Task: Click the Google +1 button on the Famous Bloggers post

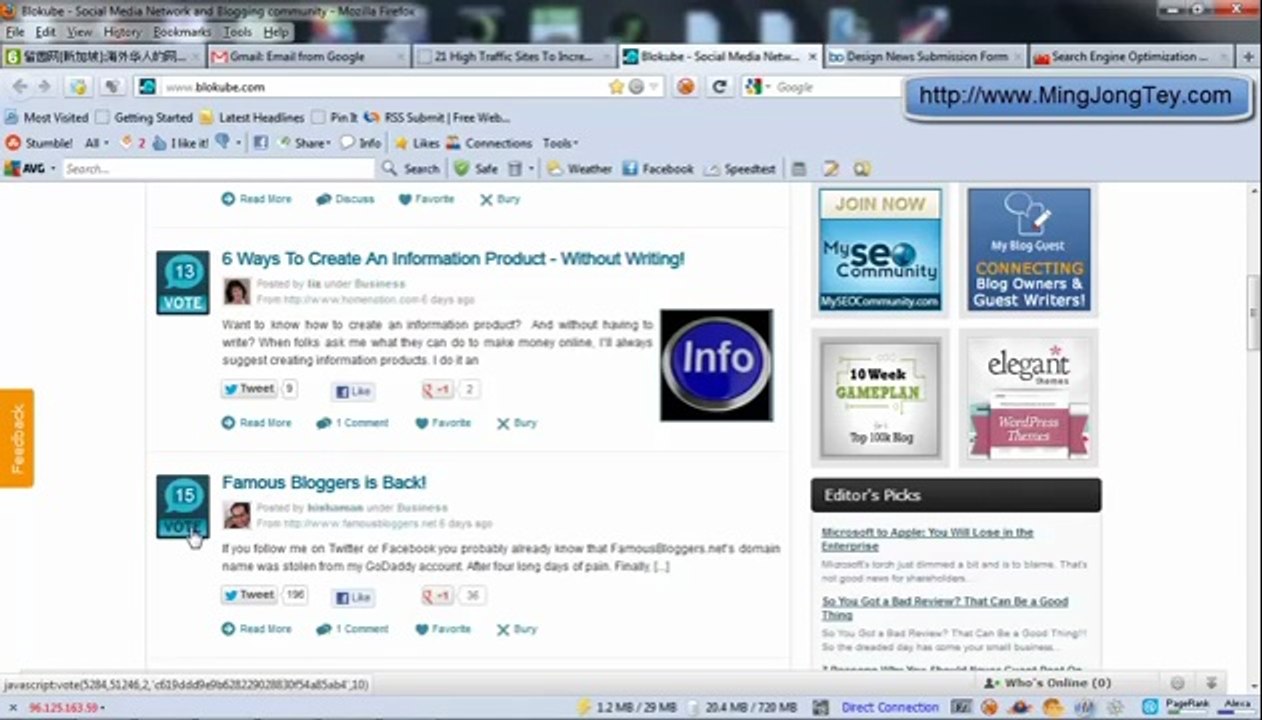Action: pos(437,596)
